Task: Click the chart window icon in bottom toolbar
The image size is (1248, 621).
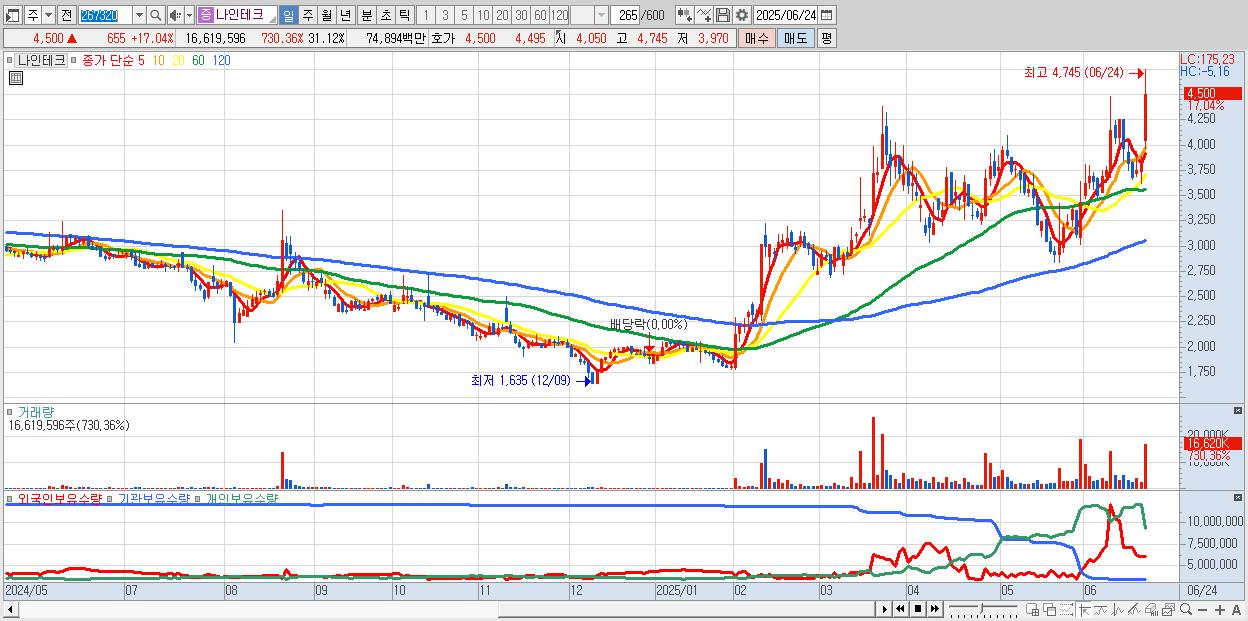Action: click(x=1169, y=610)
